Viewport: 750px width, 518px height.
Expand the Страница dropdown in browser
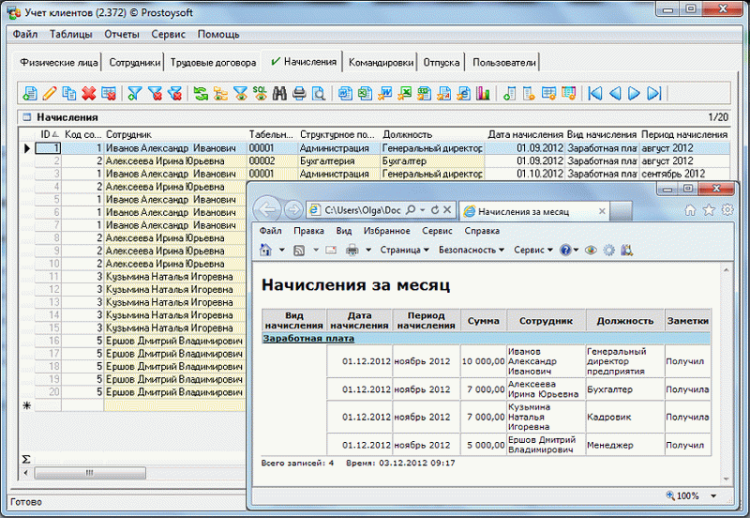click(x=400, y=249)
